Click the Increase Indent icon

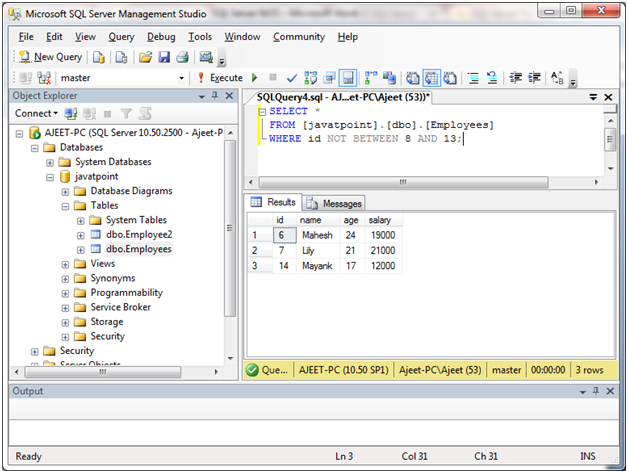pos(534,78)
